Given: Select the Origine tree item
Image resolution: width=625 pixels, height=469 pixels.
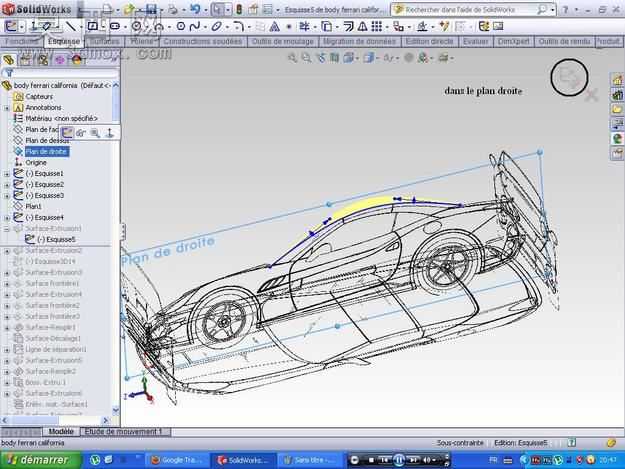Looking at the screenshot, I should point(36,163).
